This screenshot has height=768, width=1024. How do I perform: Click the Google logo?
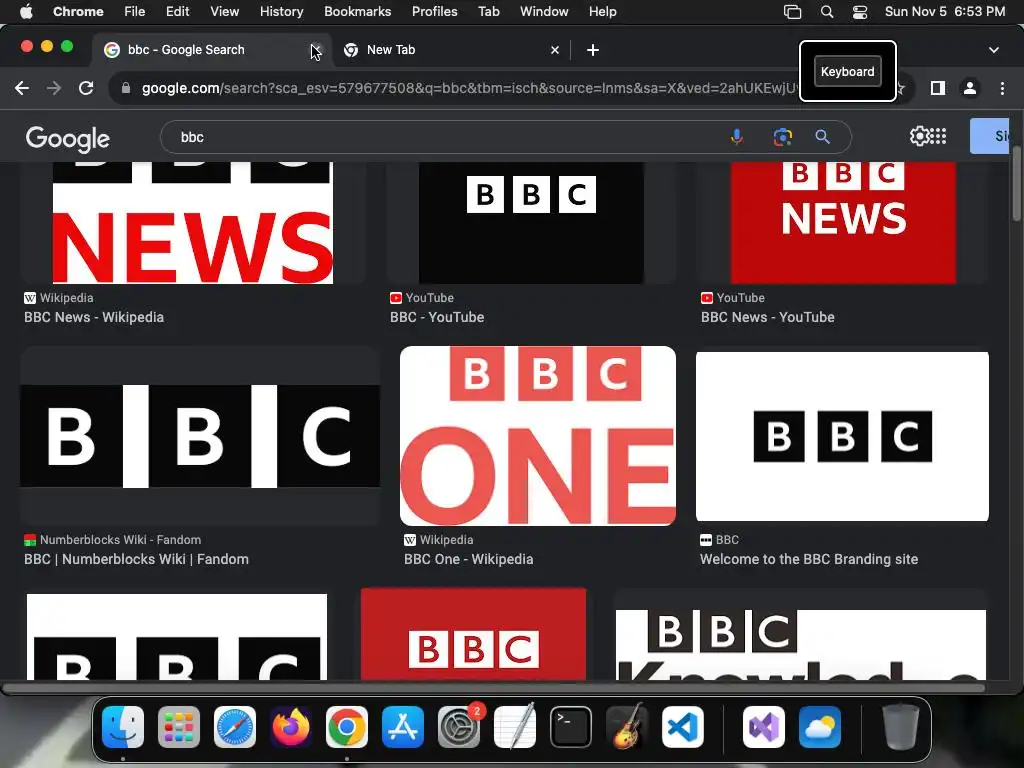(x=68, y=138)
